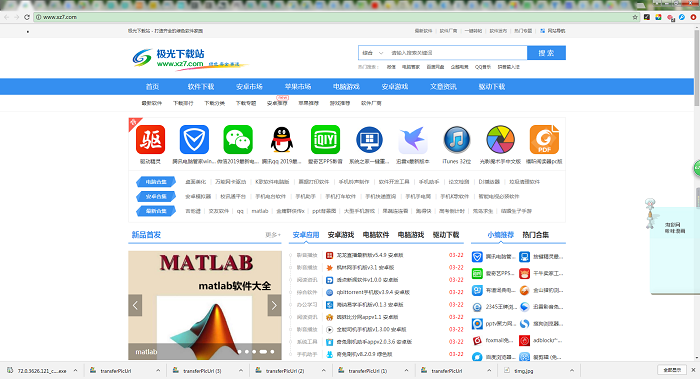Click the matlab link in 最新合集 row

(x=260, y=211)
